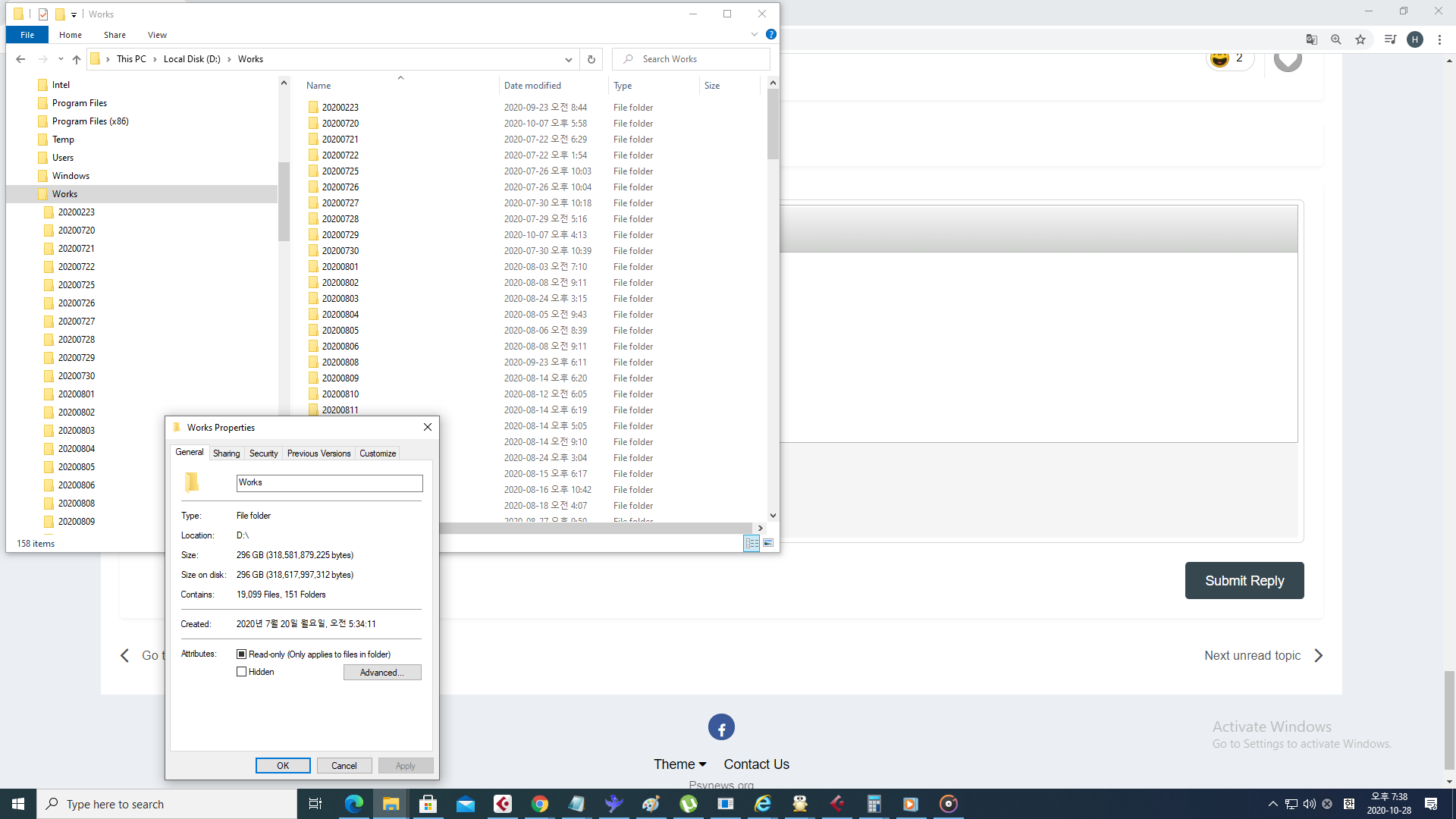
Task: Click the Advanced... button
Action: point(382,673)
